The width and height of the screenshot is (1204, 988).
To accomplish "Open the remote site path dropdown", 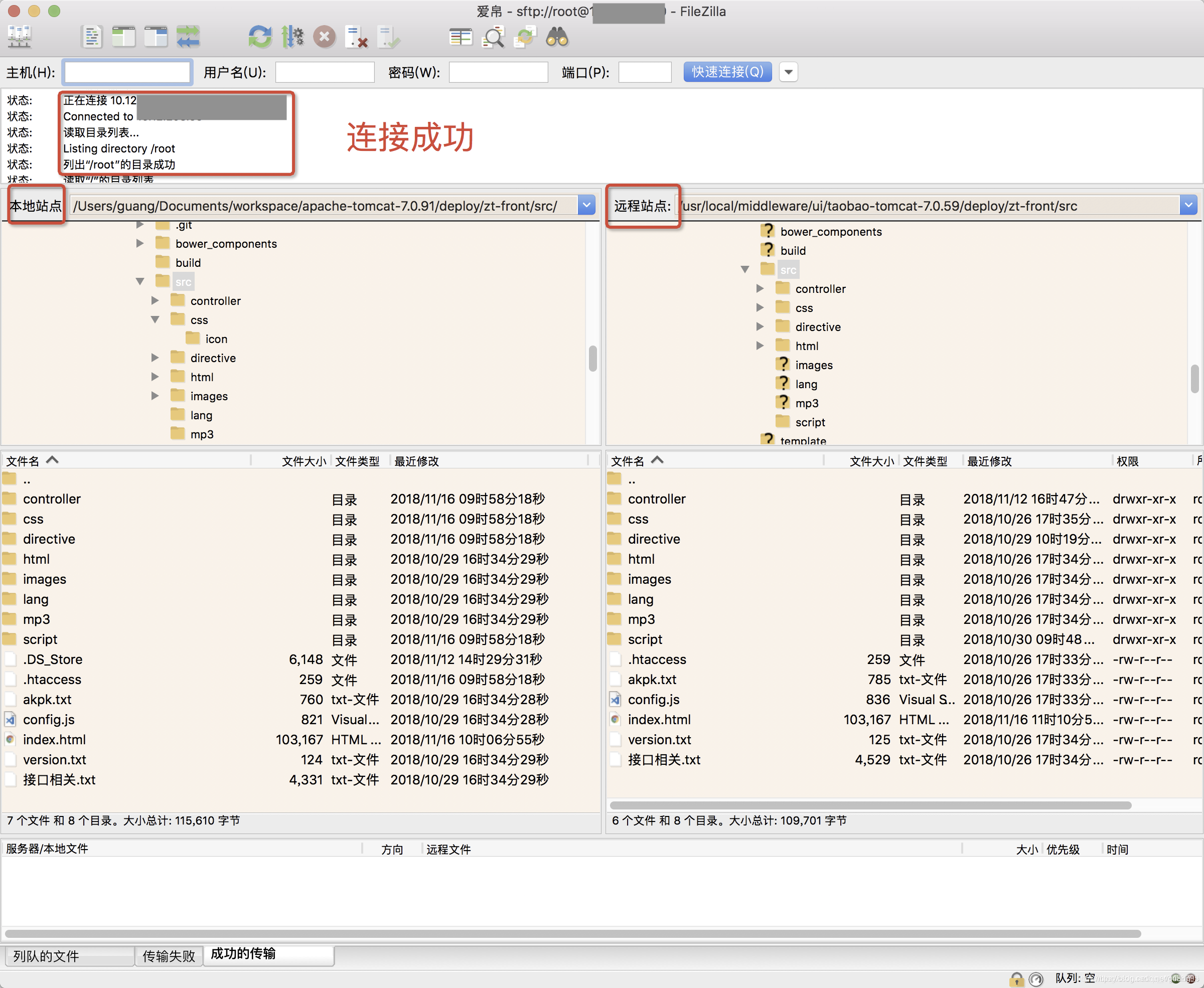I will [x=1188, y=206].
